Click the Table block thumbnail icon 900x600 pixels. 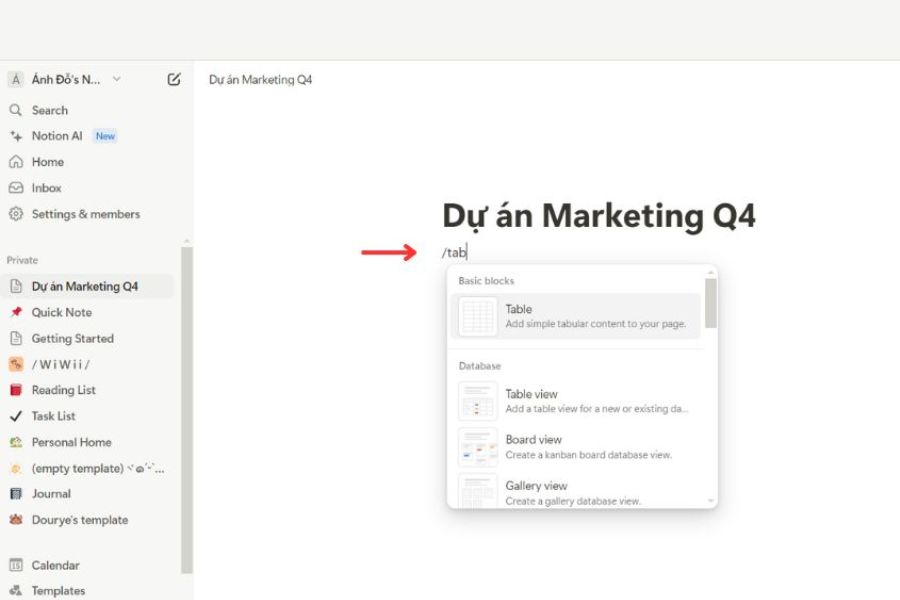click(x=477, y=316)
